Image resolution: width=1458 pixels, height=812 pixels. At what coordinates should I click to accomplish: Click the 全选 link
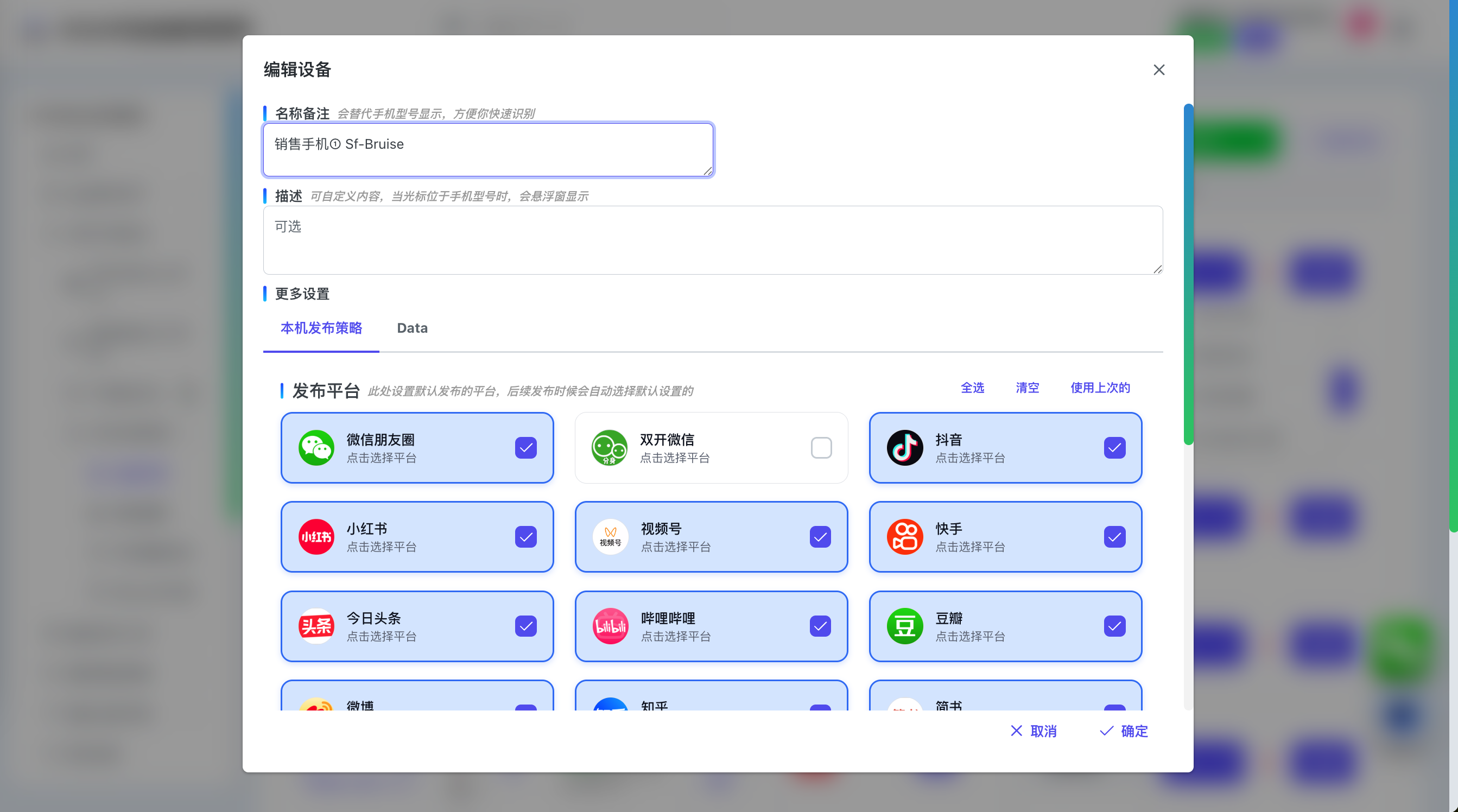(972, 388)
